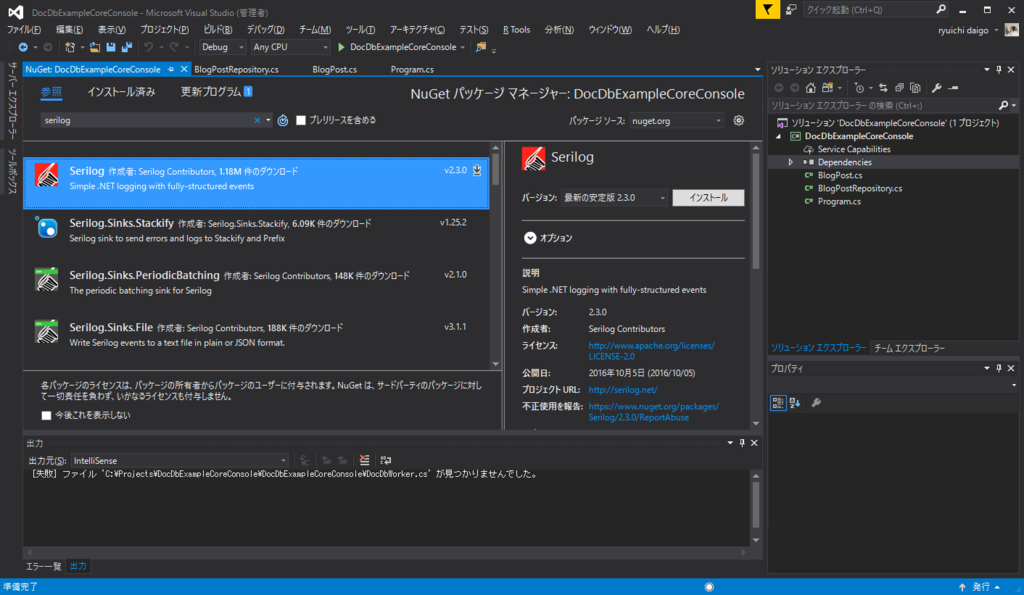Select Service Capabilities in Solution Explorer
Viewport: 1024px width, 595px height.
point(854,150)
